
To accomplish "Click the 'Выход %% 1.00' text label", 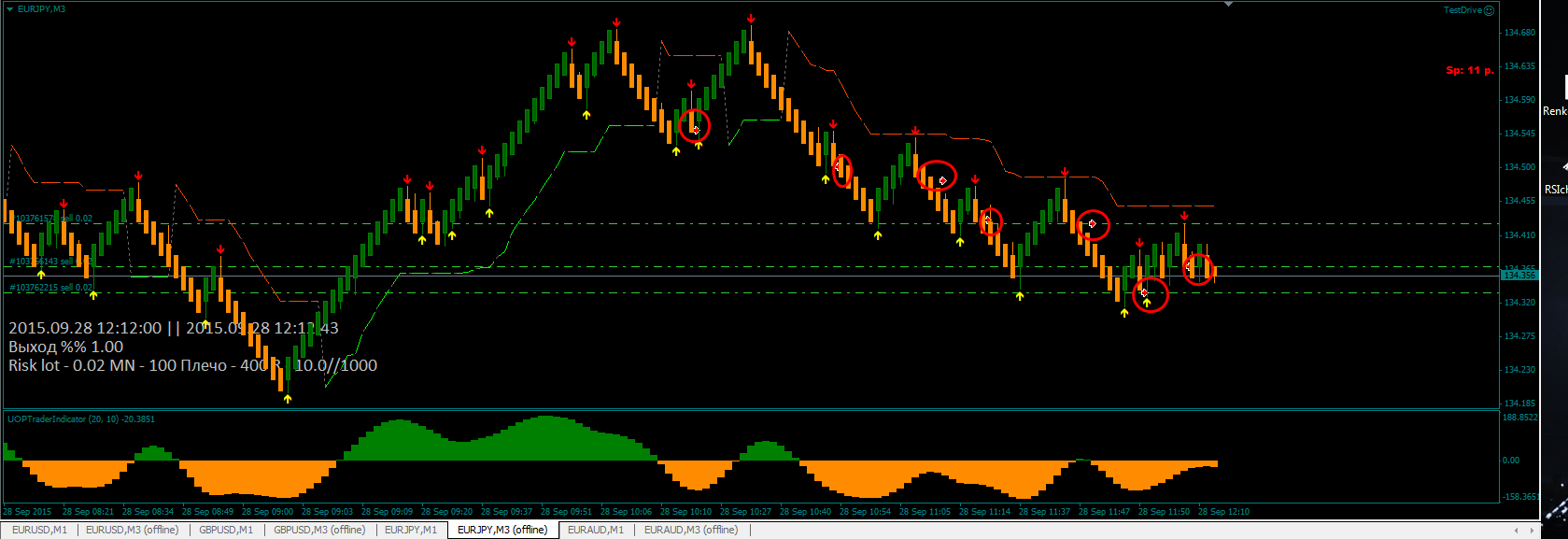I will [x=65, y=347].
